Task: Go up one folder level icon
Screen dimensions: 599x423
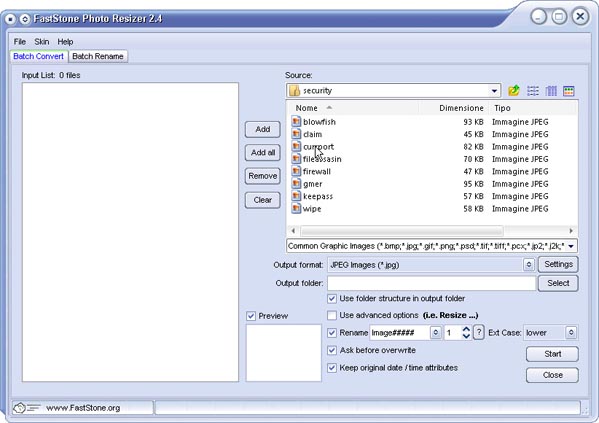Action: pyautogui.click(x=514, y=91)
